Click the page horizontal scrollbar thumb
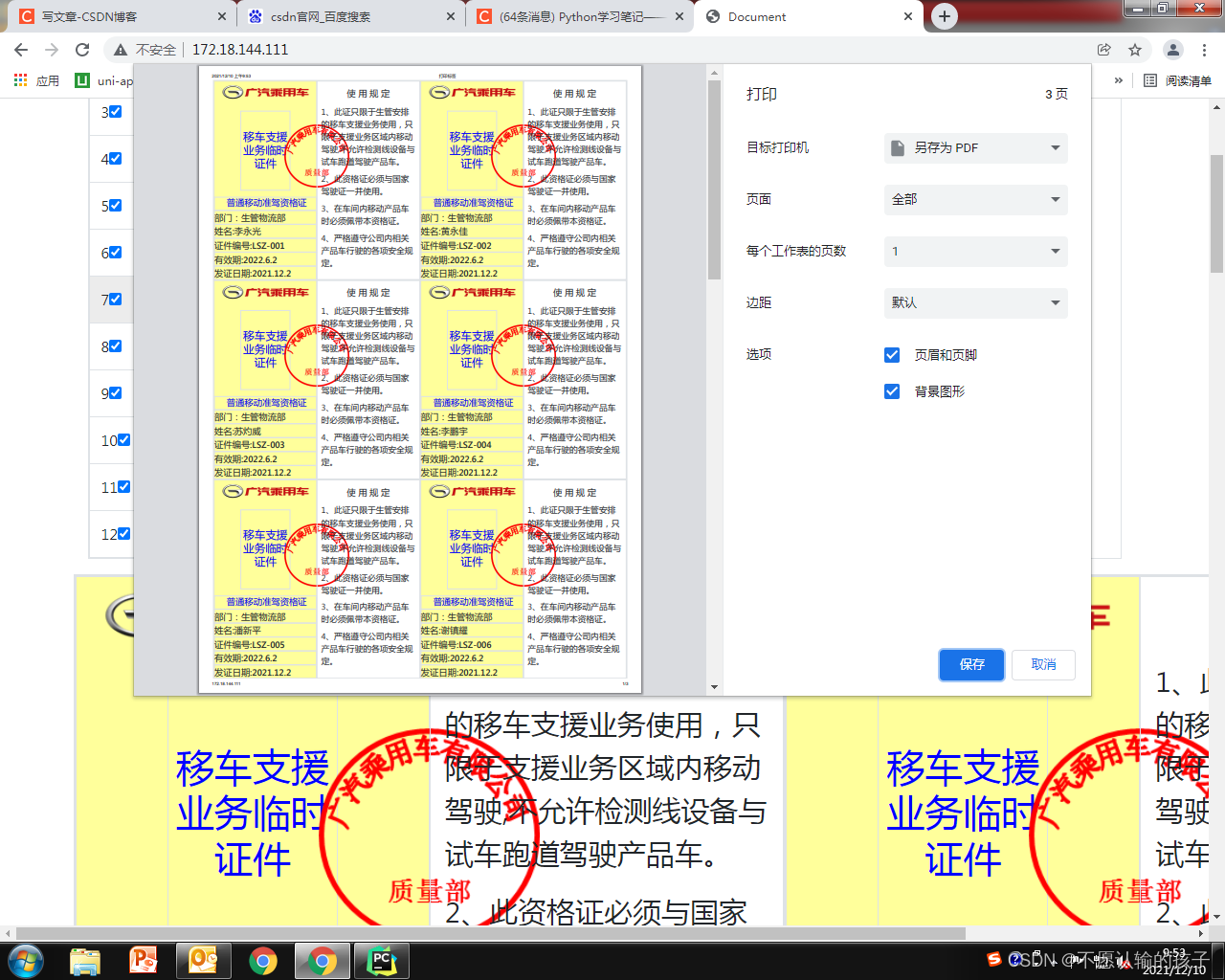Viewport: 1225px width, 980px height. click(x=491, y=932)
